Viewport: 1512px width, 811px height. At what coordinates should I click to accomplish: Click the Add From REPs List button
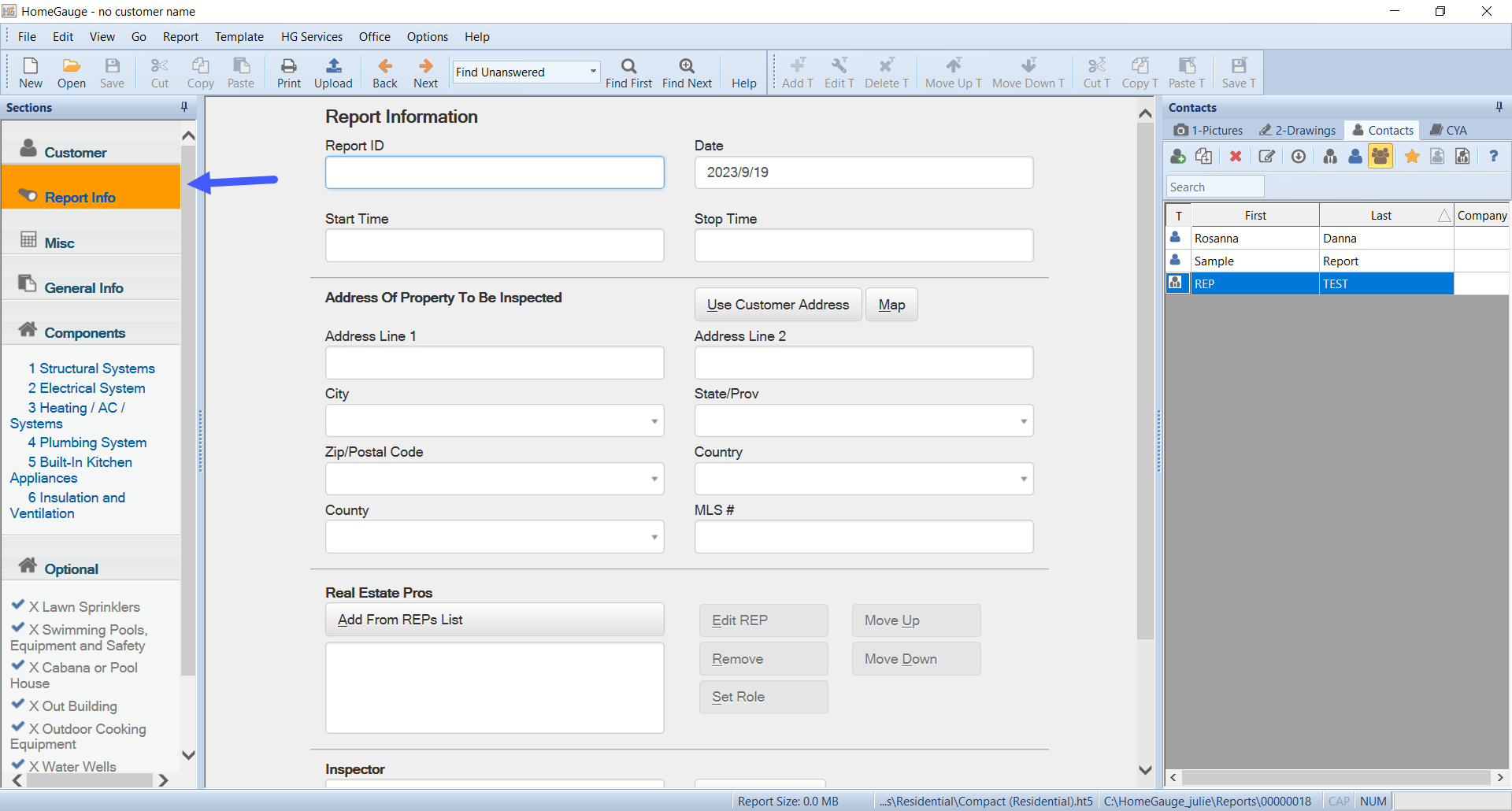pyautogui.click(x=494, y=620)
